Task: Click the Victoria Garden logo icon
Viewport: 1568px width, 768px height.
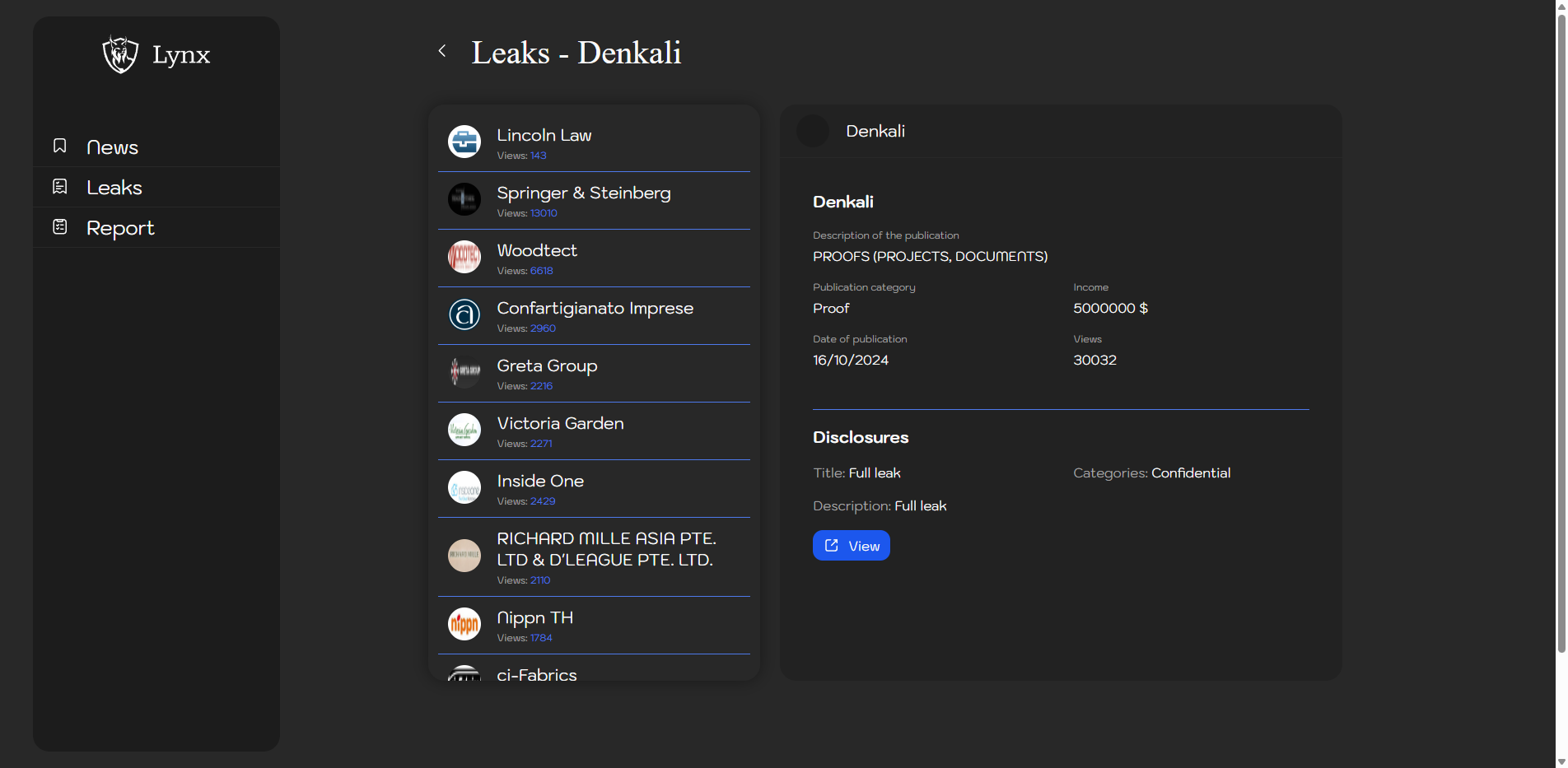Action: 464,430
